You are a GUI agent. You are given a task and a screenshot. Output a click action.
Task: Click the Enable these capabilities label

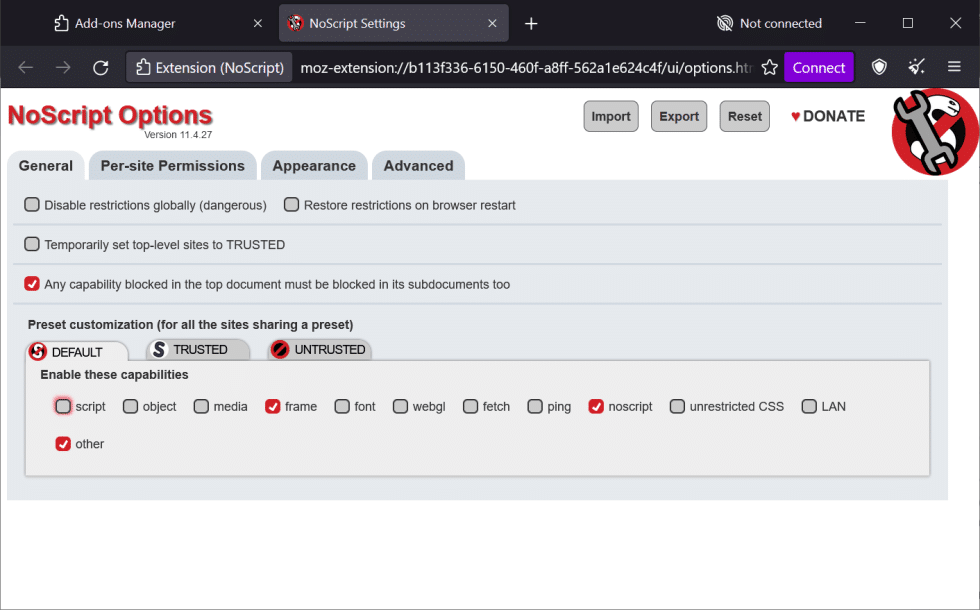(x=114, y=374)
